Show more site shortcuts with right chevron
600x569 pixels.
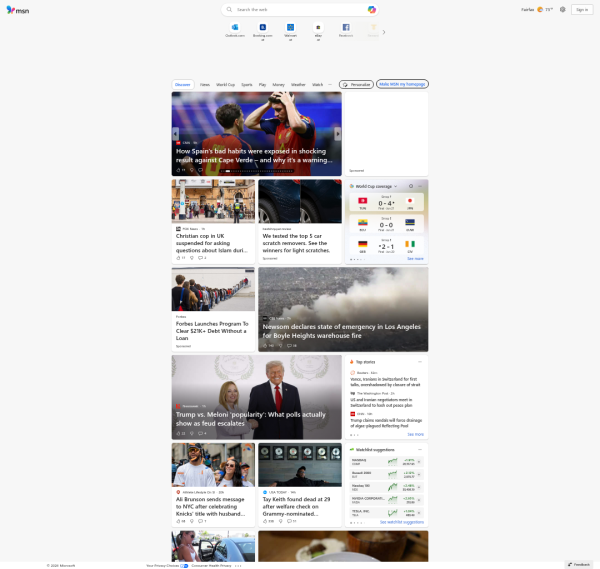pyautogui.click(x=384, y=32)
